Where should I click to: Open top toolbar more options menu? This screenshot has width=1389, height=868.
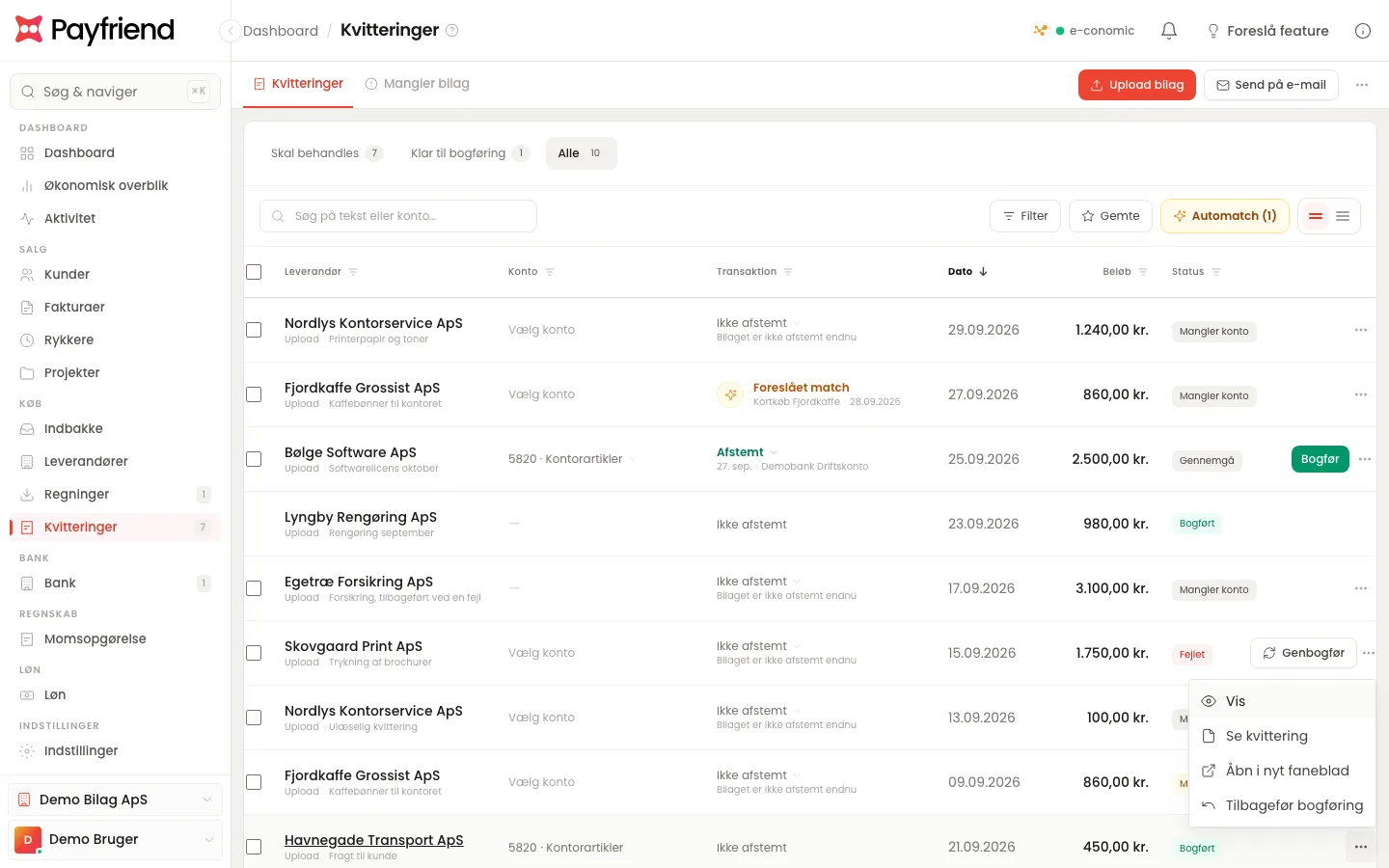(x=1362, y=85)
